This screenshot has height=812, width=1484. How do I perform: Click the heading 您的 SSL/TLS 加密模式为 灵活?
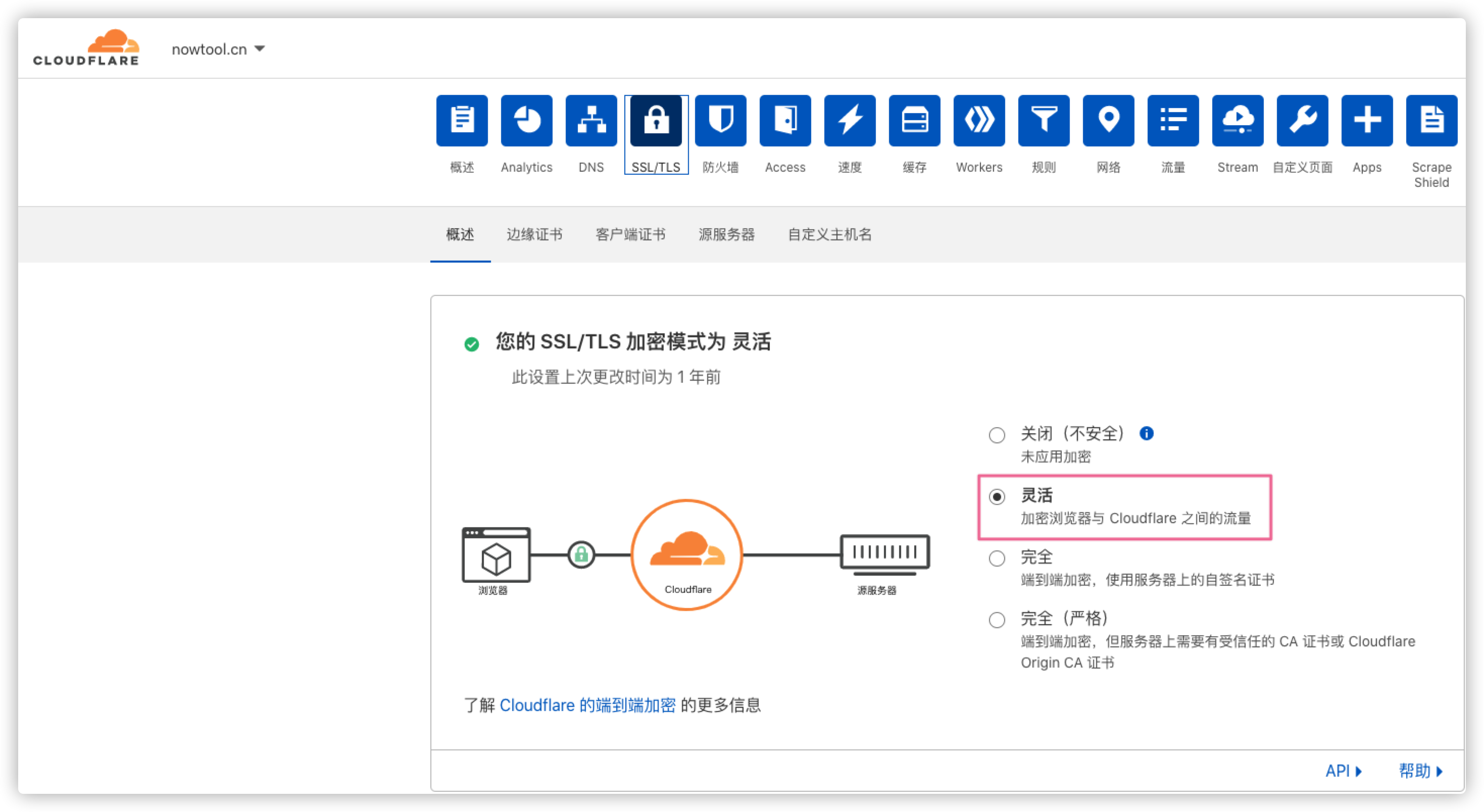pos(632,341)
